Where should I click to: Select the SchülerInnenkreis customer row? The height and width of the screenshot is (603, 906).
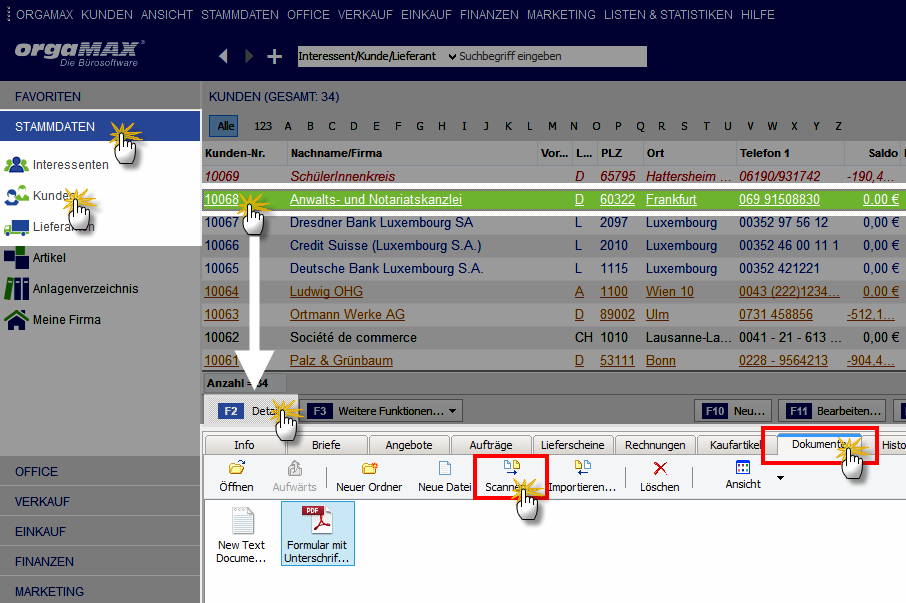tap(554, 176)
